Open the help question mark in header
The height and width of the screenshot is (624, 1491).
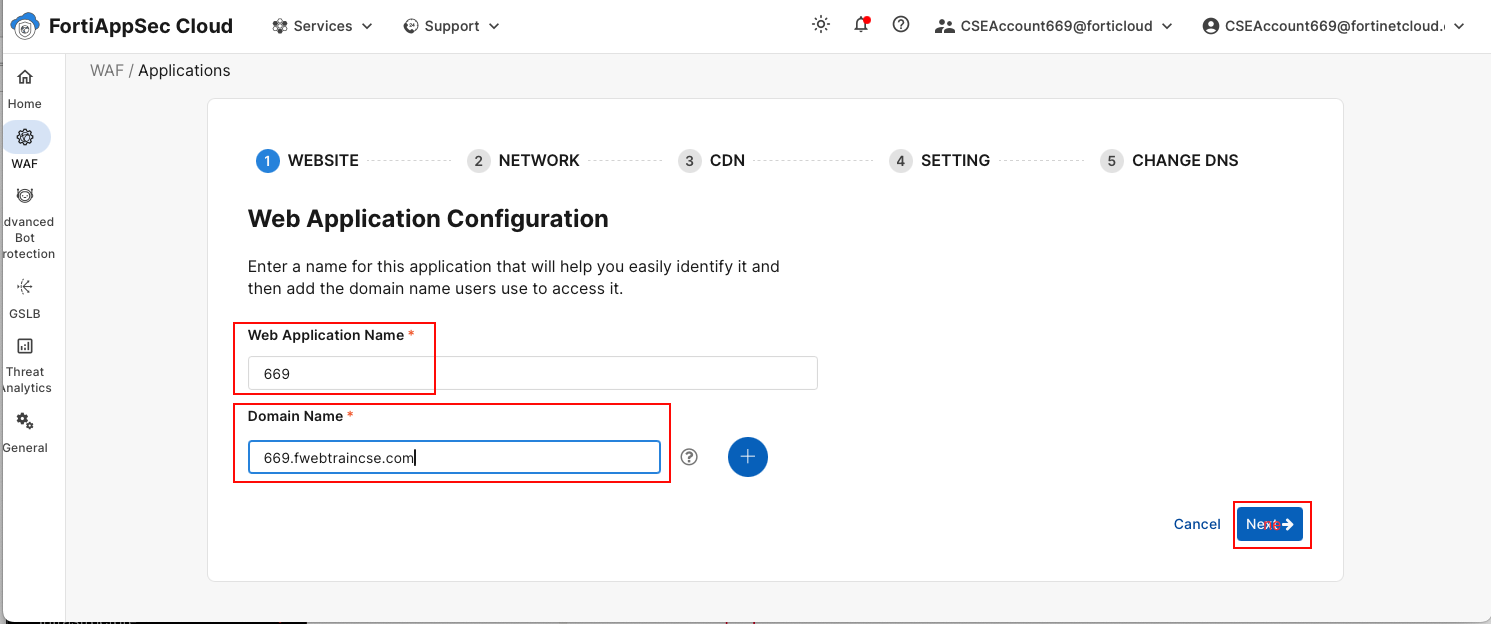coord(901,25)
